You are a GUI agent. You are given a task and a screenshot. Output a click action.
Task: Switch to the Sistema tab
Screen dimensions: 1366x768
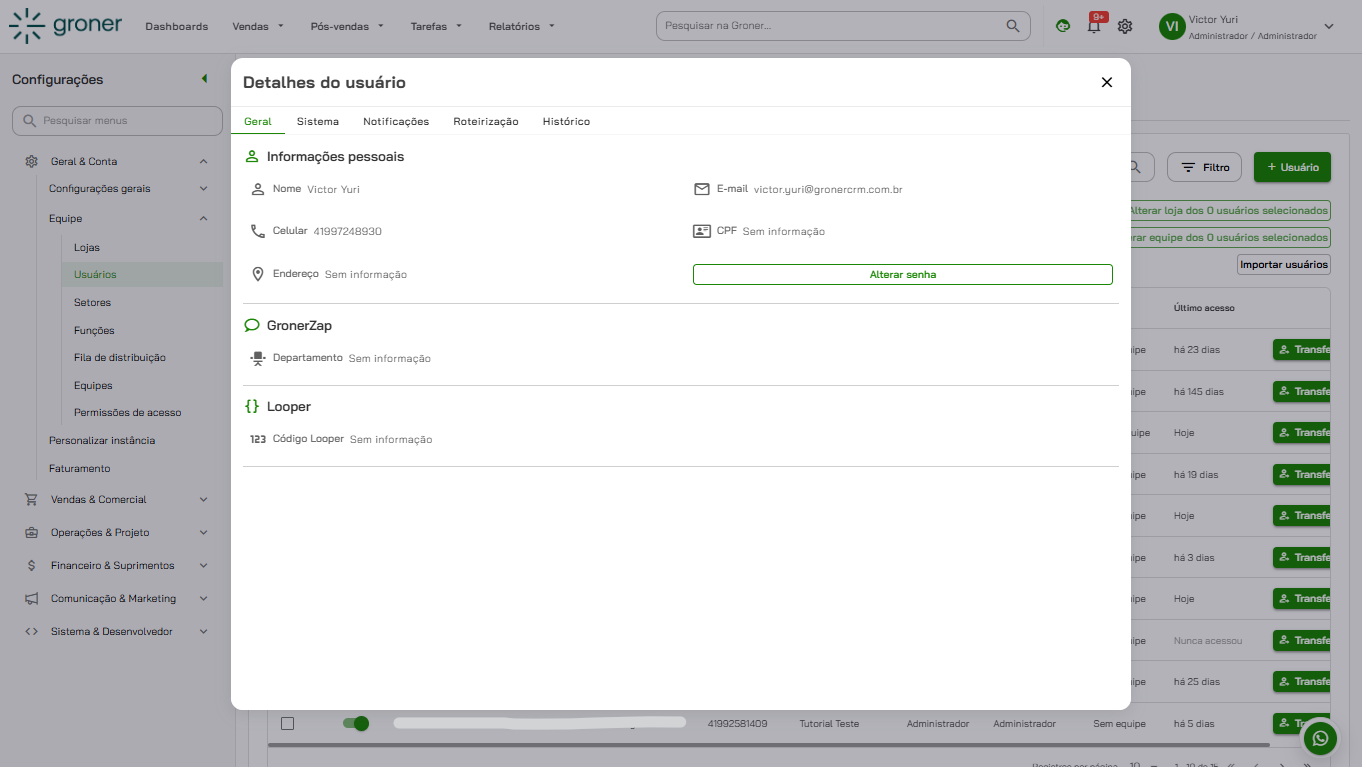[318, 121]
